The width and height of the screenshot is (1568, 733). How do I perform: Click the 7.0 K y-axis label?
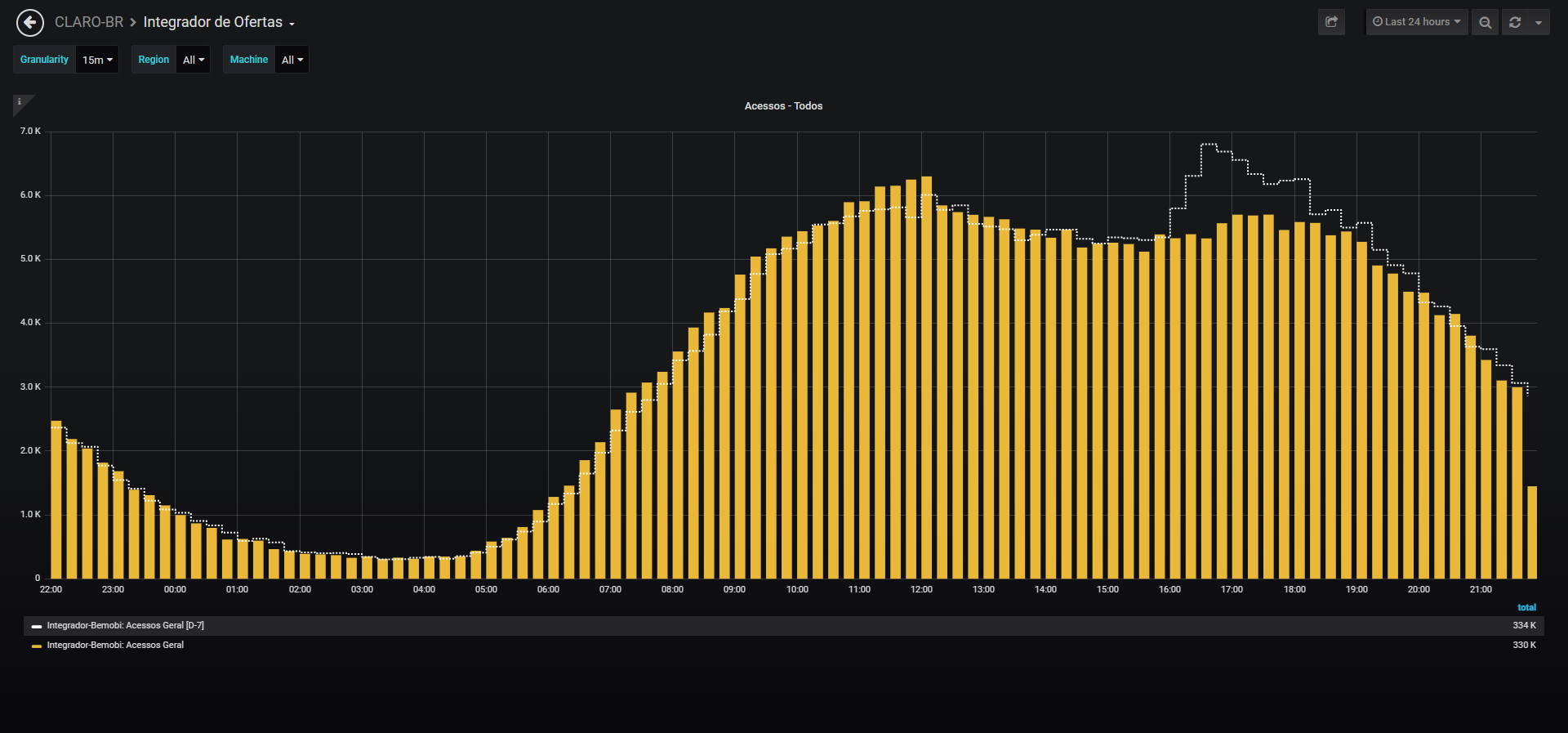(x=30, y=132)
